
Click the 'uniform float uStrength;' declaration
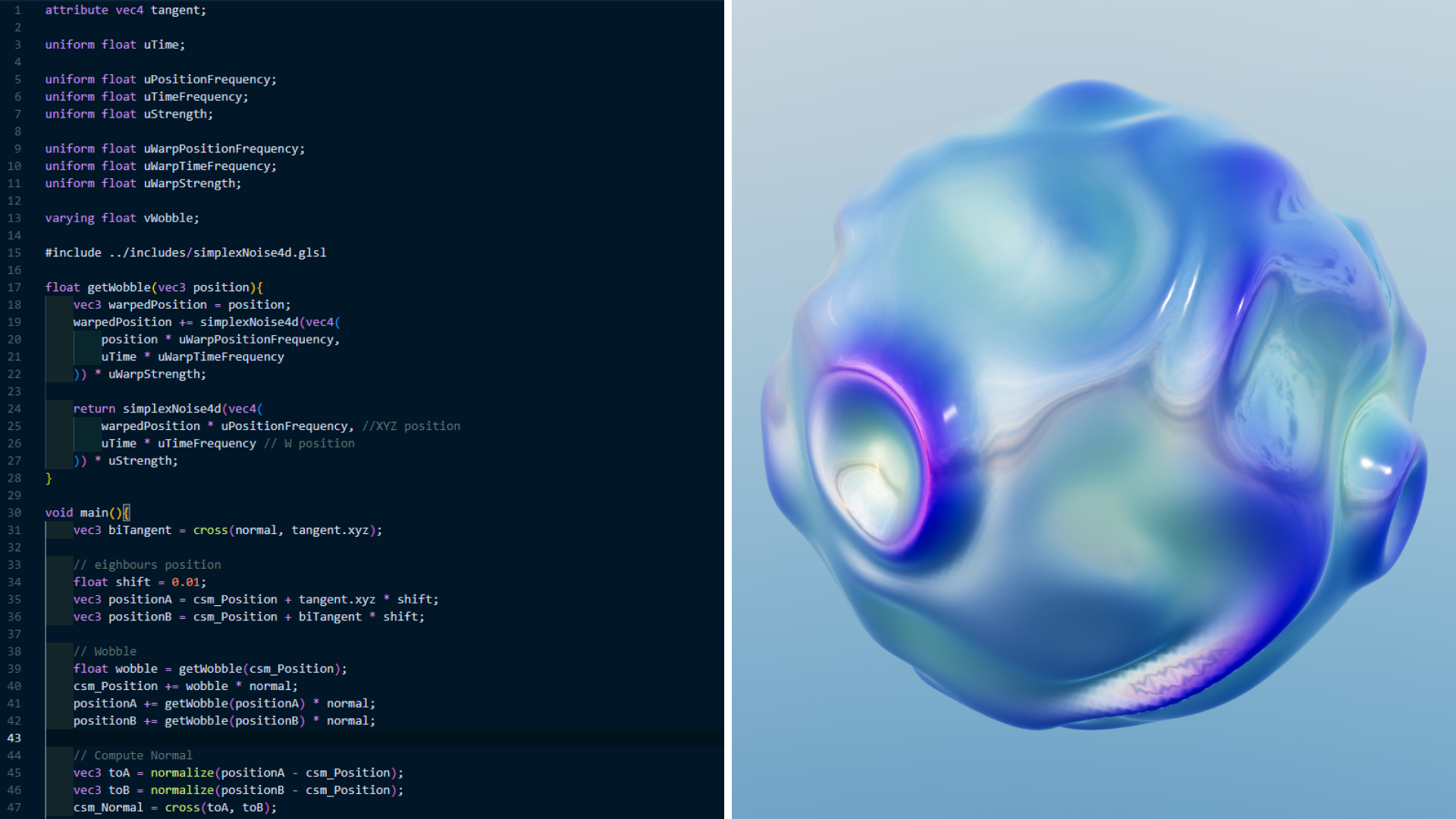click(129, 115)
